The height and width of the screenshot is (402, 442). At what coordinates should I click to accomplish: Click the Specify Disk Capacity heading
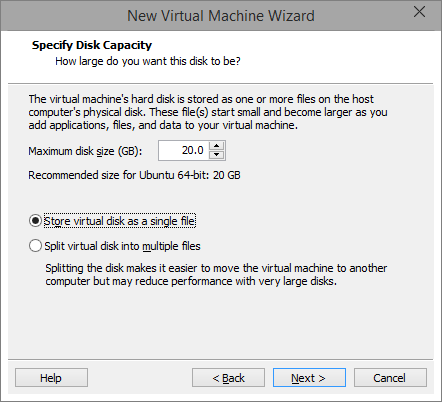[x=92, y=45]
